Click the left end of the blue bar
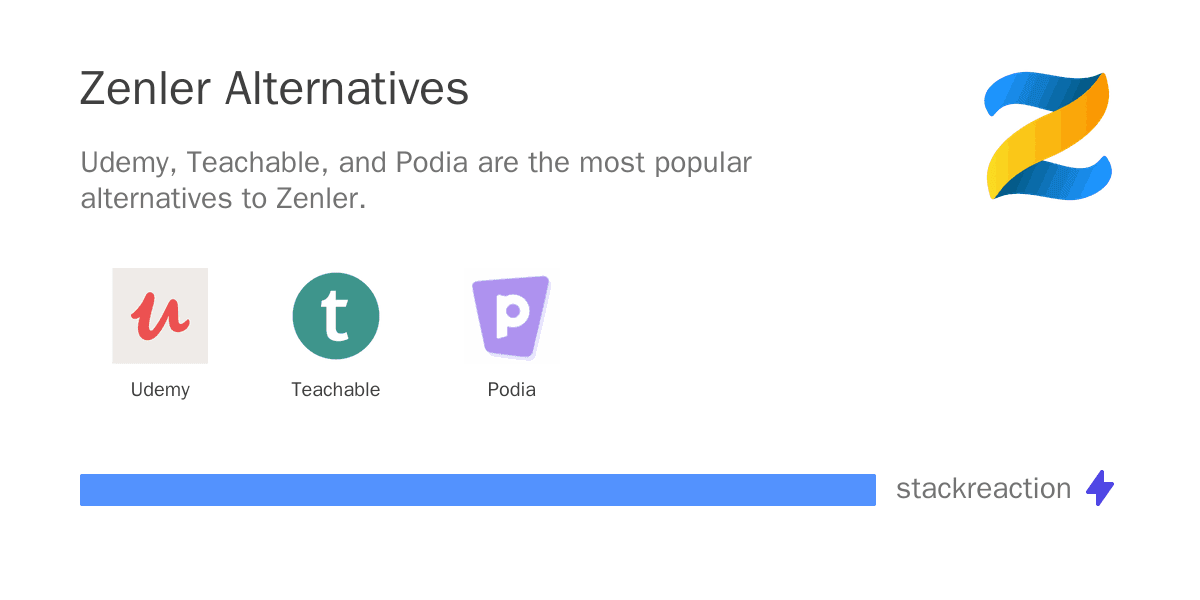This screenshot has width=1200, height=600. (x=86, y=490)
